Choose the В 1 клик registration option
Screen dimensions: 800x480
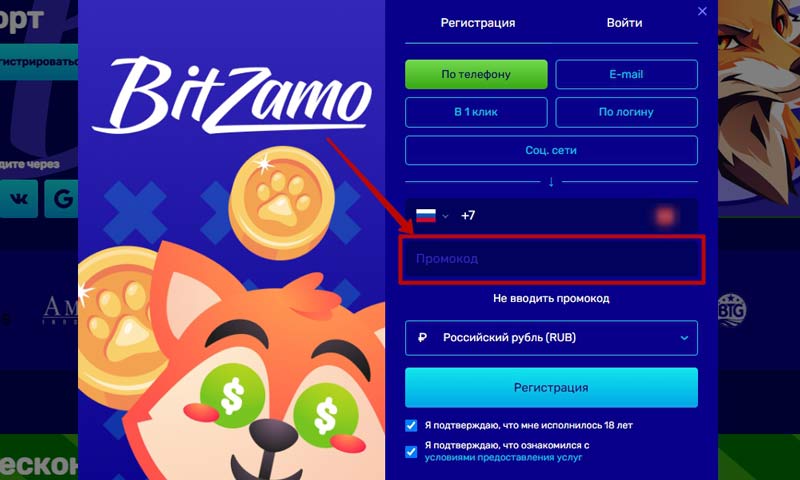click(476, 112)
